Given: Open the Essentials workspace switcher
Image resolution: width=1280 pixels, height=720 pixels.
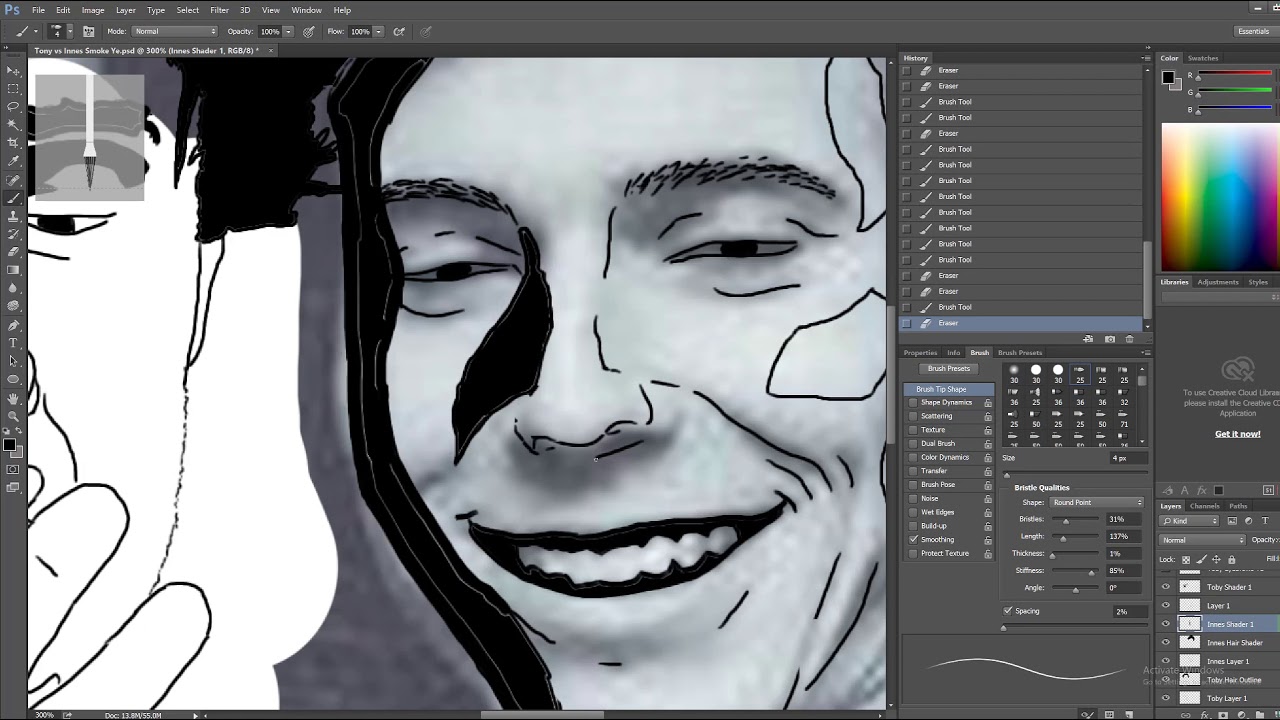Looking at the screenshot, I should 1252,31.
